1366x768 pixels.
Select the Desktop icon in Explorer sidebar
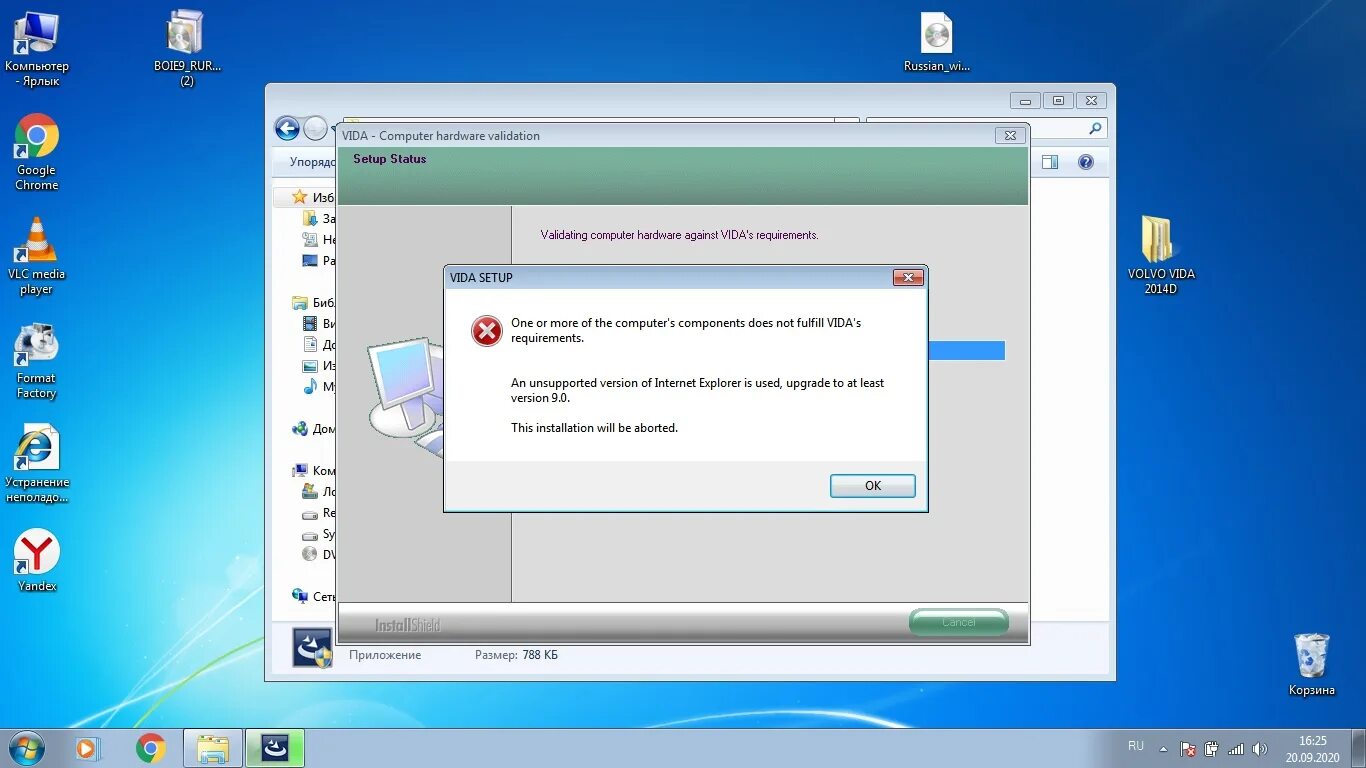tap(310, 260)
